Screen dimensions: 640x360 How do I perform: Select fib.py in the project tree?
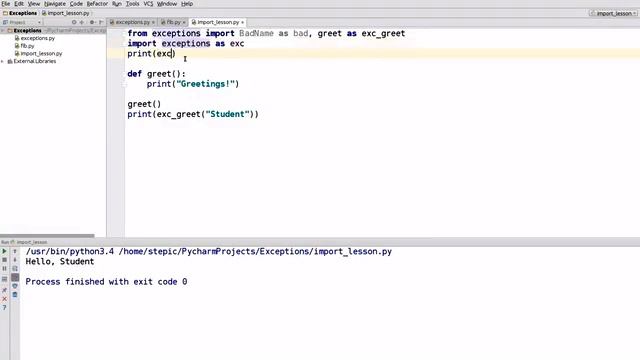[27, 46]
